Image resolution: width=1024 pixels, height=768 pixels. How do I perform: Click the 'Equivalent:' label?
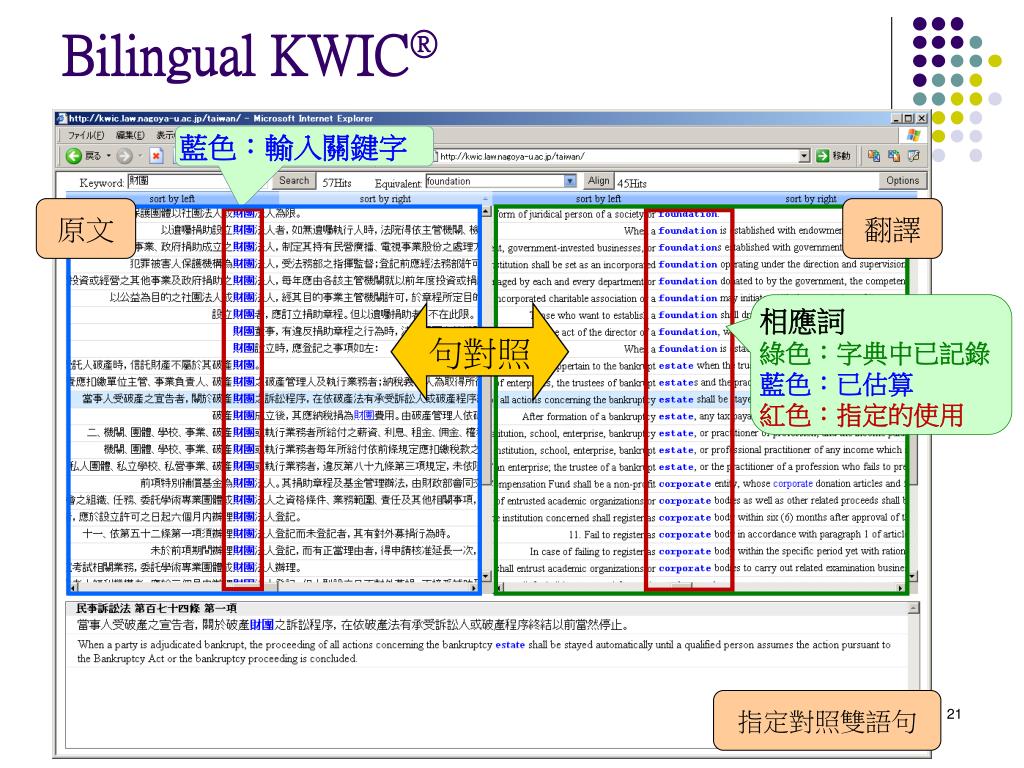(398, 184)
